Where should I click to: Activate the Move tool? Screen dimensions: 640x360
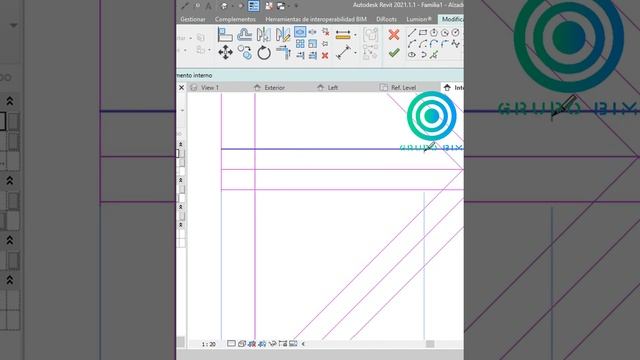click(225, 53)
